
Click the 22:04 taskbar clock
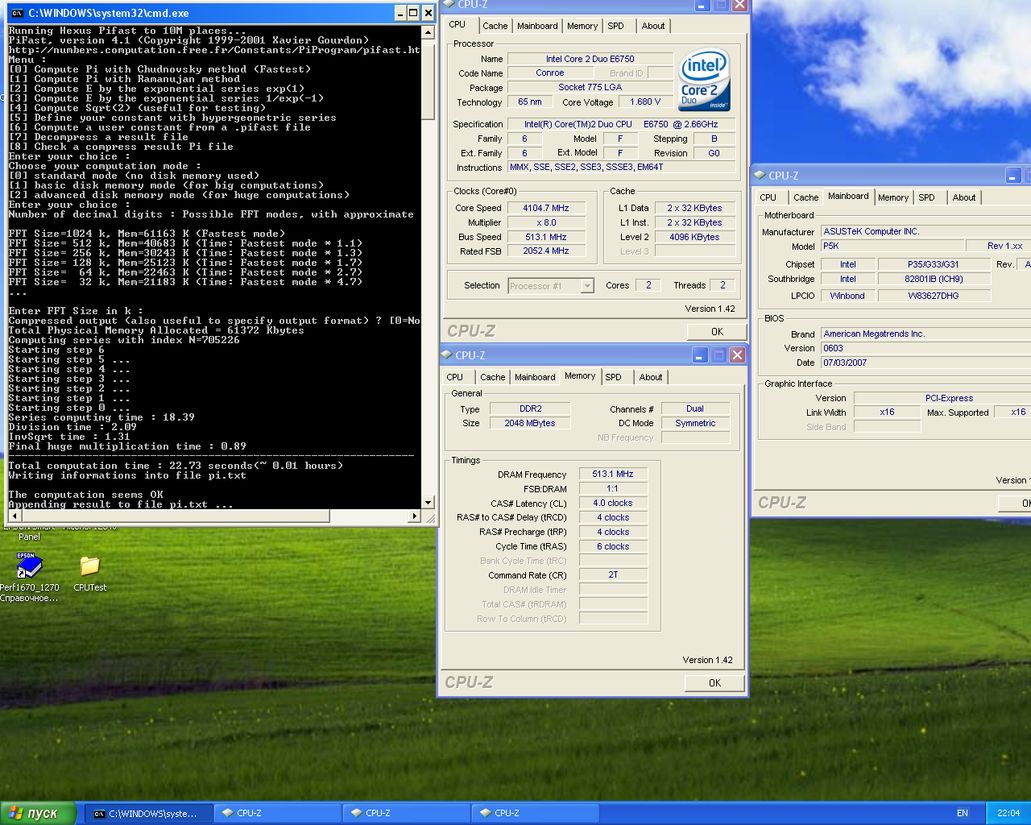point(1008,813)
